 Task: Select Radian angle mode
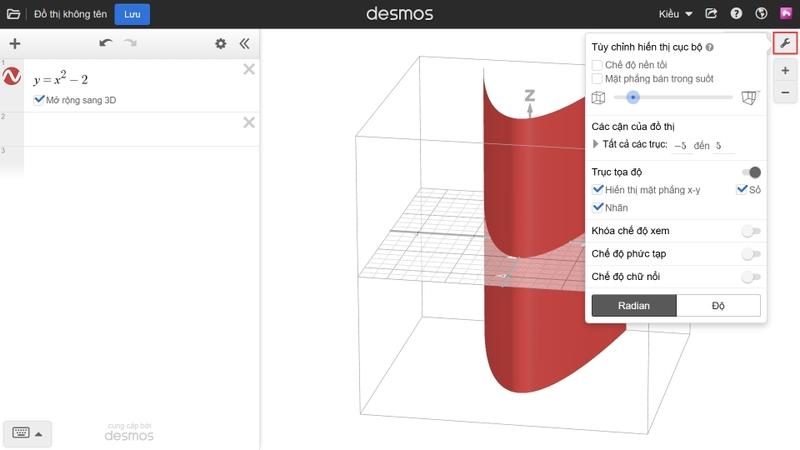tap(634, 306)
